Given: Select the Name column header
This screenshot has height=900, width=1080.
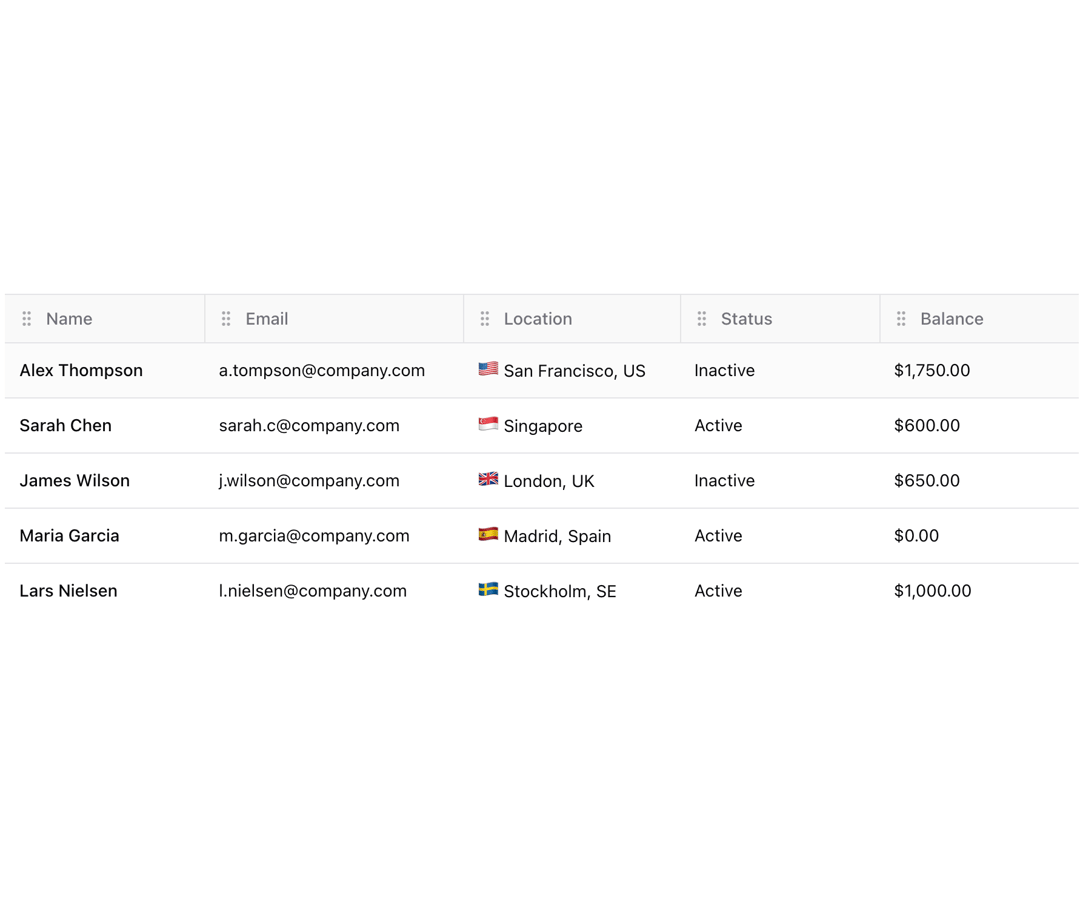Looking at the screenshot, I should coord(105,319).
